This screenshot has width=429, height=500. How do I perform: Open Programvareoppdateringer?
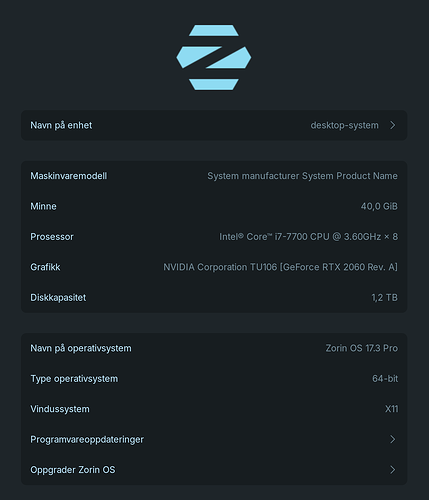[x=214, y=439]
